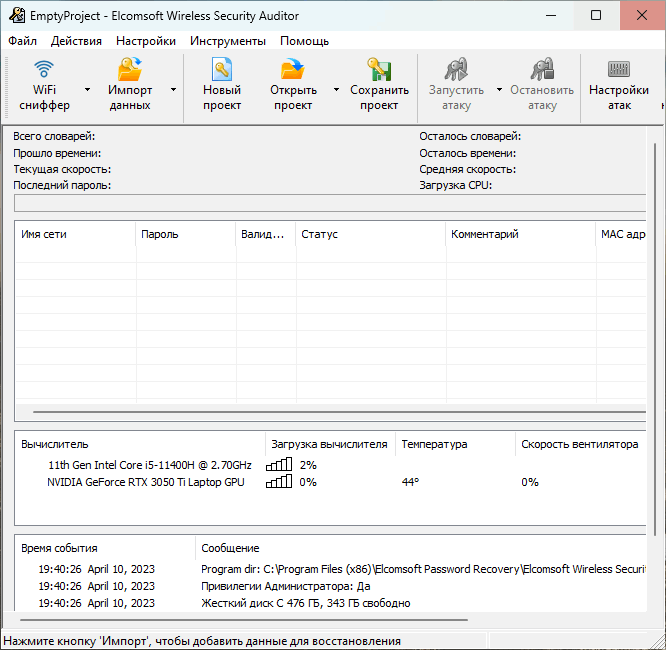
Task: Click the Вычислитель column header
Action: [x=140, y=444]
